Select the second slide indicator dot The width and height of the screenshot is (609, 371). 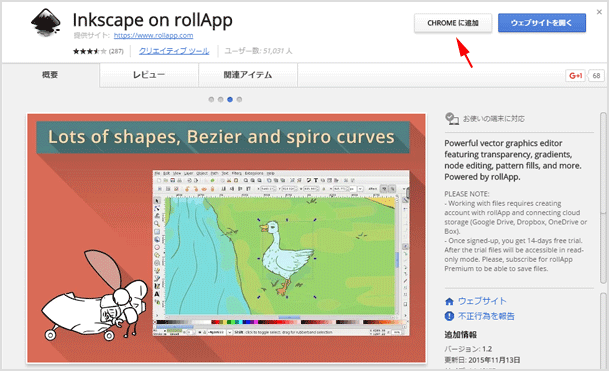221,99
